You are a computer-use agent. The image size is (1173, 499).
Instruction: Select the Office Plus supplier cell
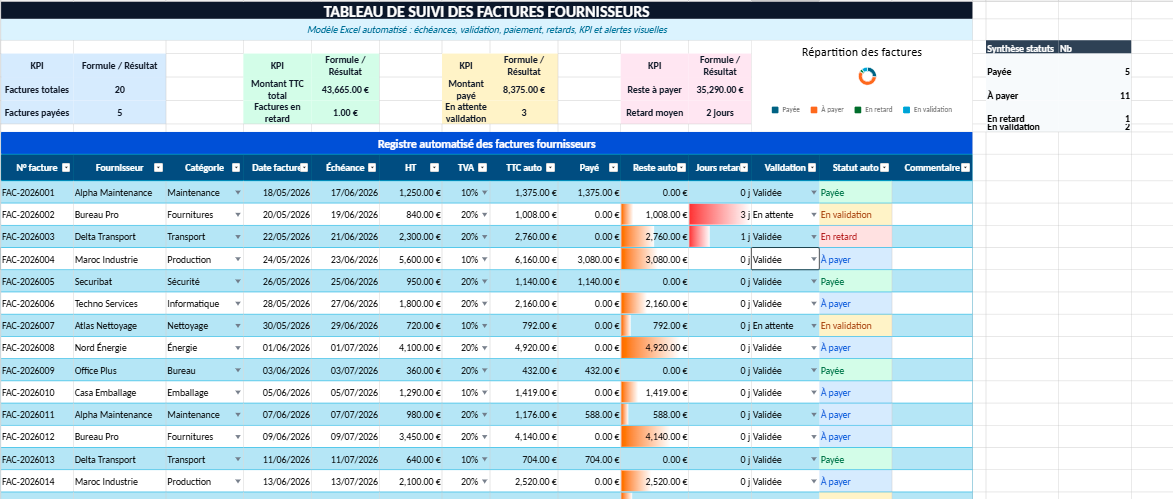[119, 370]
